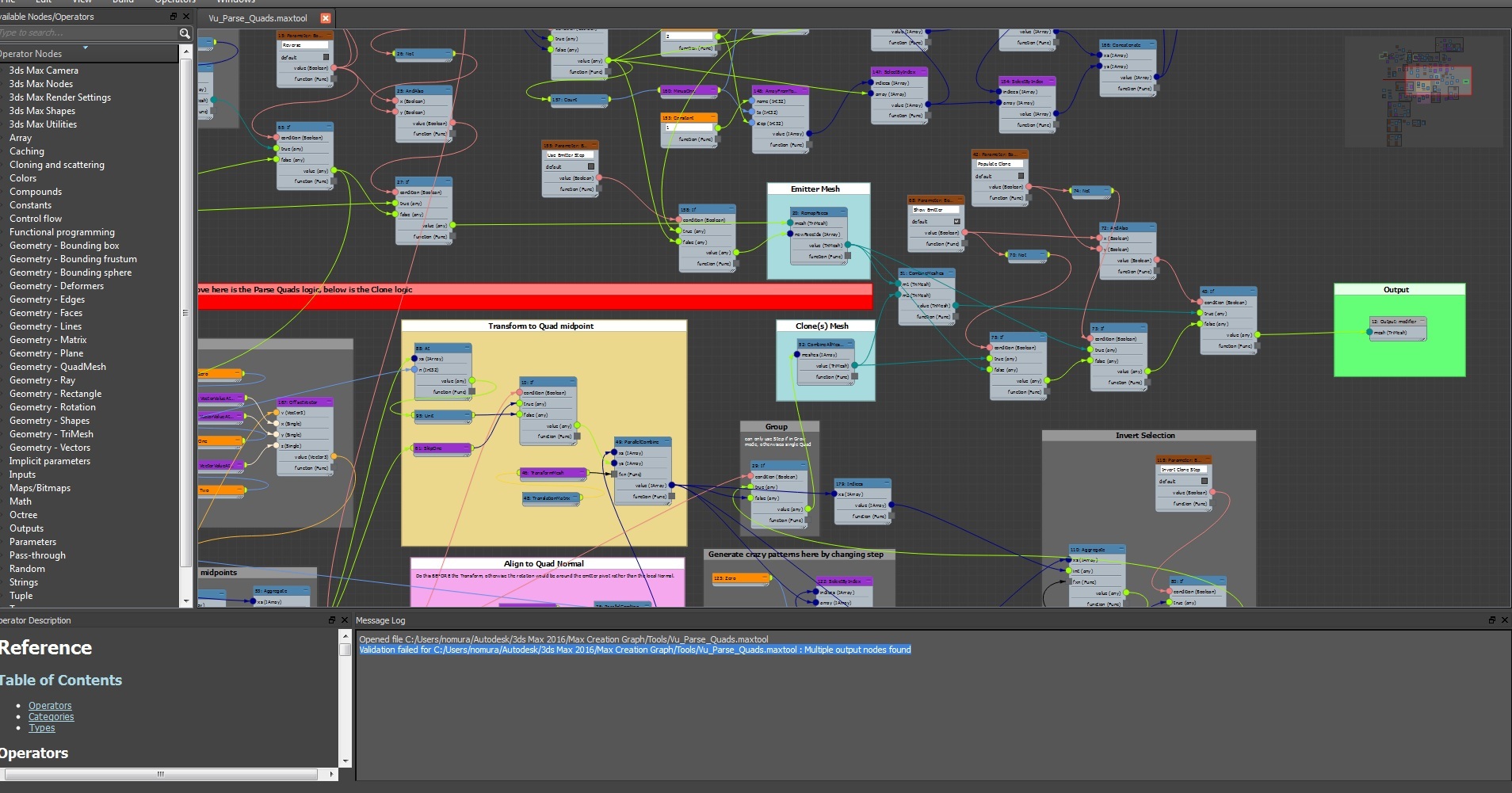Click the operator list scroll-up arrow
The image size is (1512, 793).
[186, 51]
